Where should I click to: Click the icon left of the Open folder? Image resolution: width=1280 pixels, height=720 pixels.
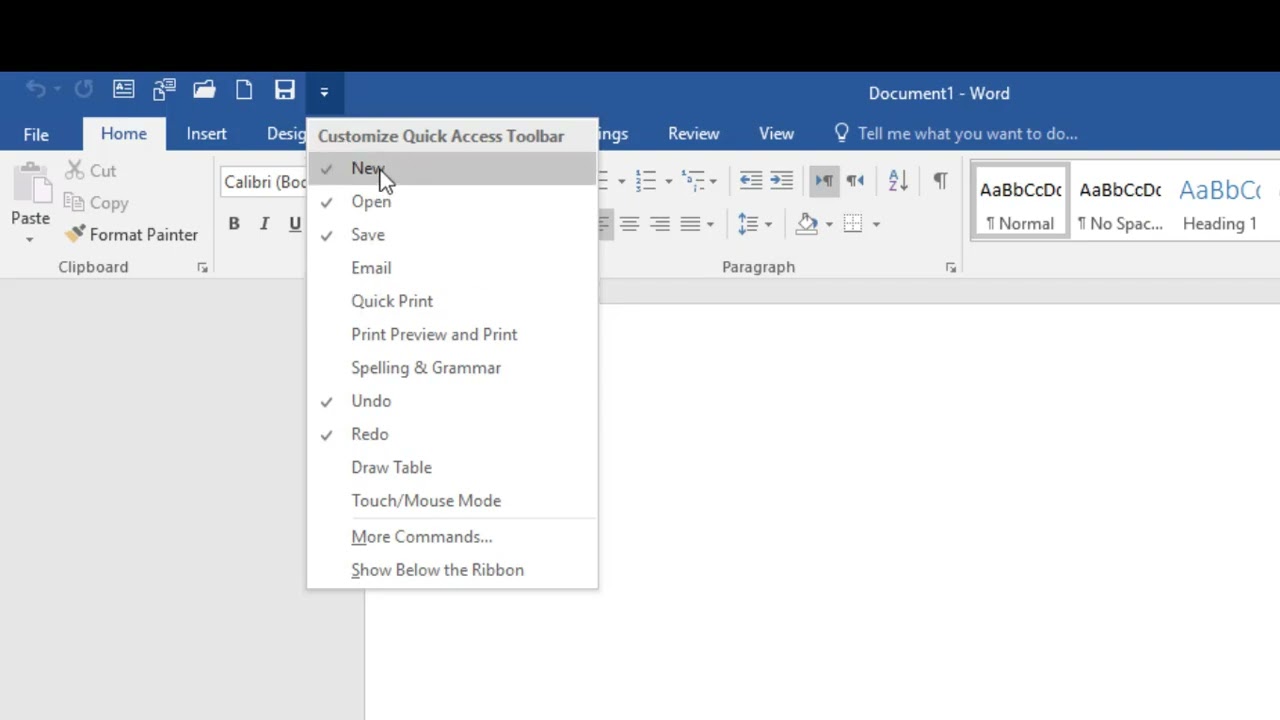click(164, 90)
